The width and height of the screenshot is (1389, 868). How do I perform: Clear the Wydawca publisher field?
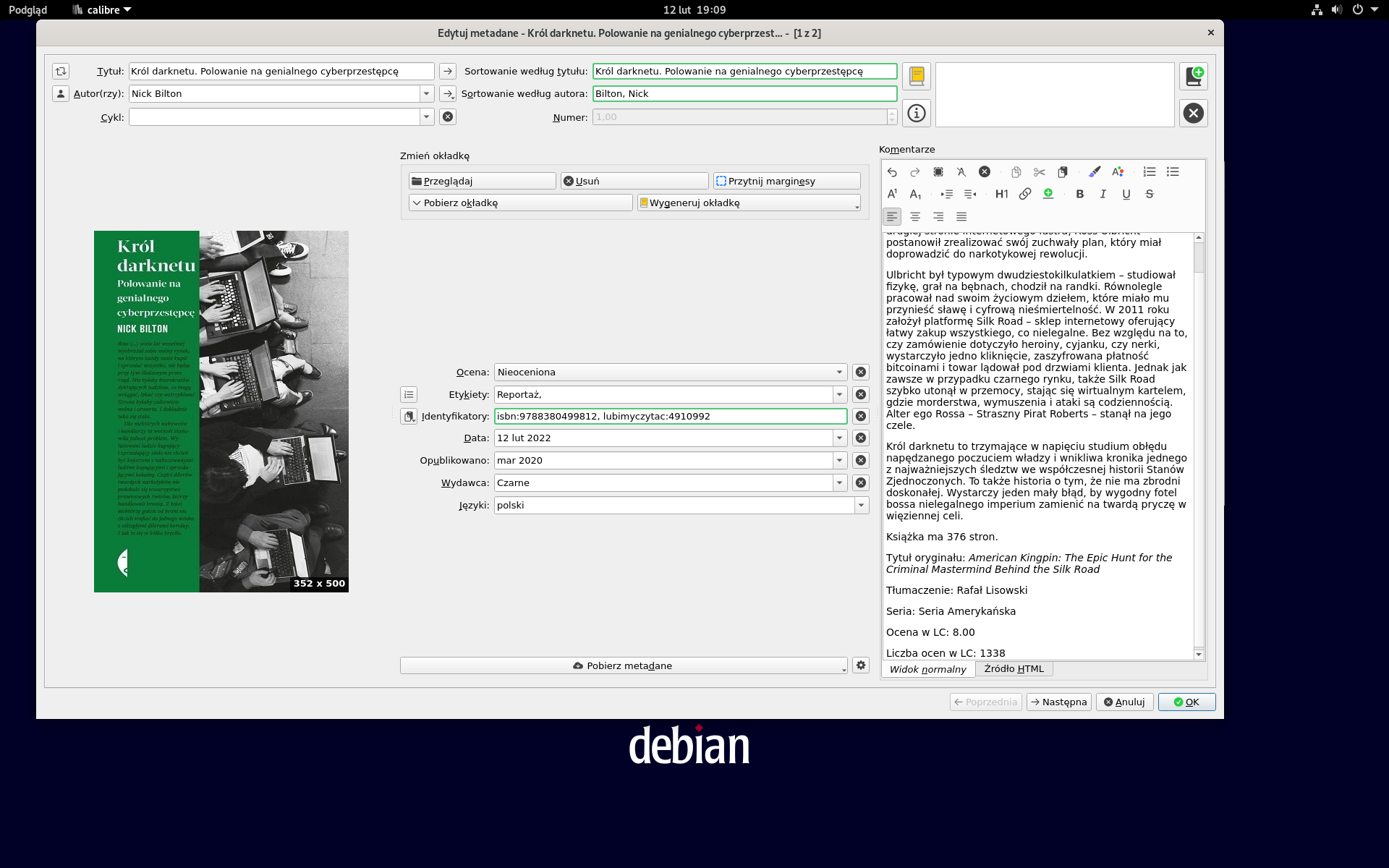(860, 482)
